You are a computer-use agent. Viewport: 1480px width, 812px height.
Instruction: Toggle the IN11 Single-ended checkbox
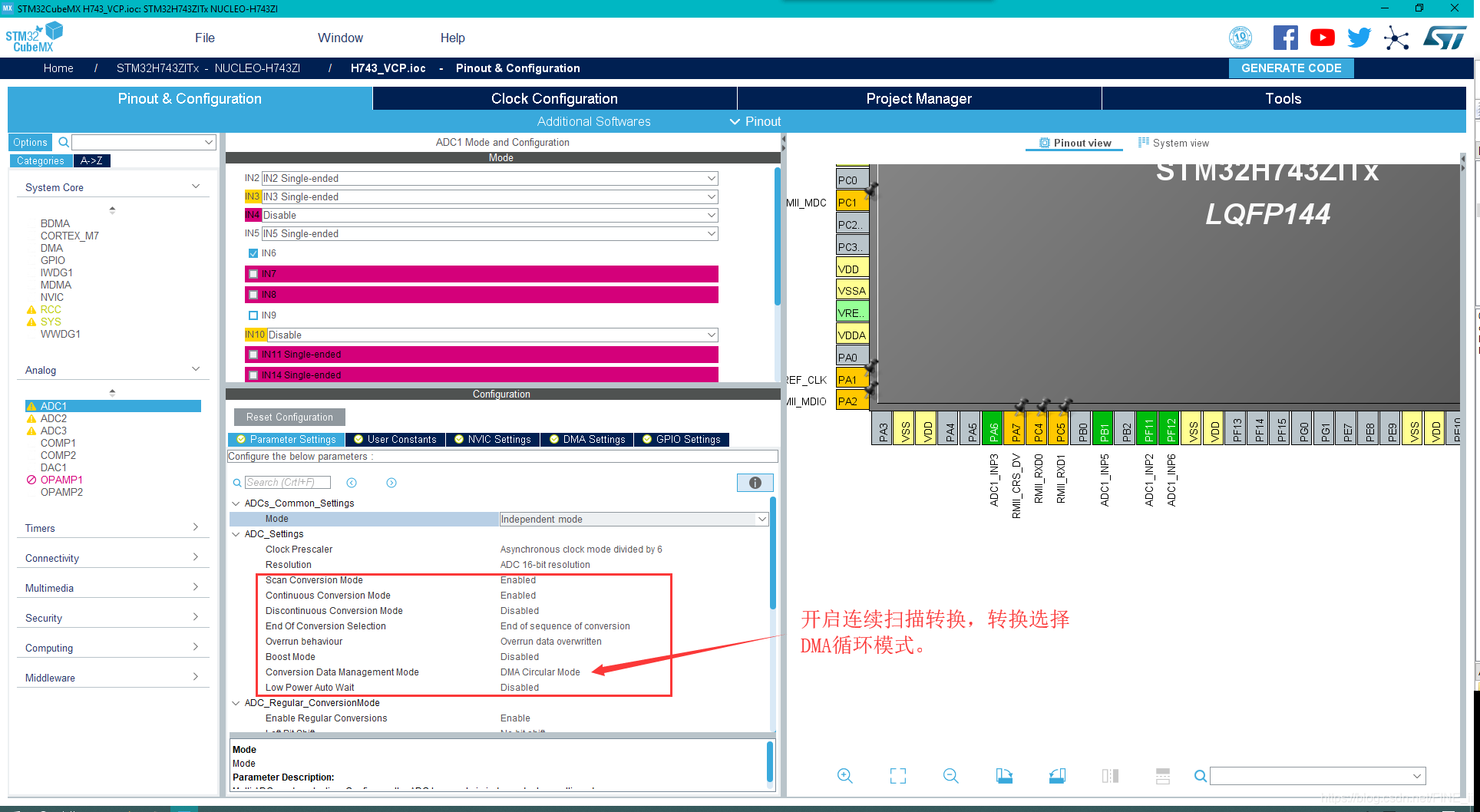[253, 355]
